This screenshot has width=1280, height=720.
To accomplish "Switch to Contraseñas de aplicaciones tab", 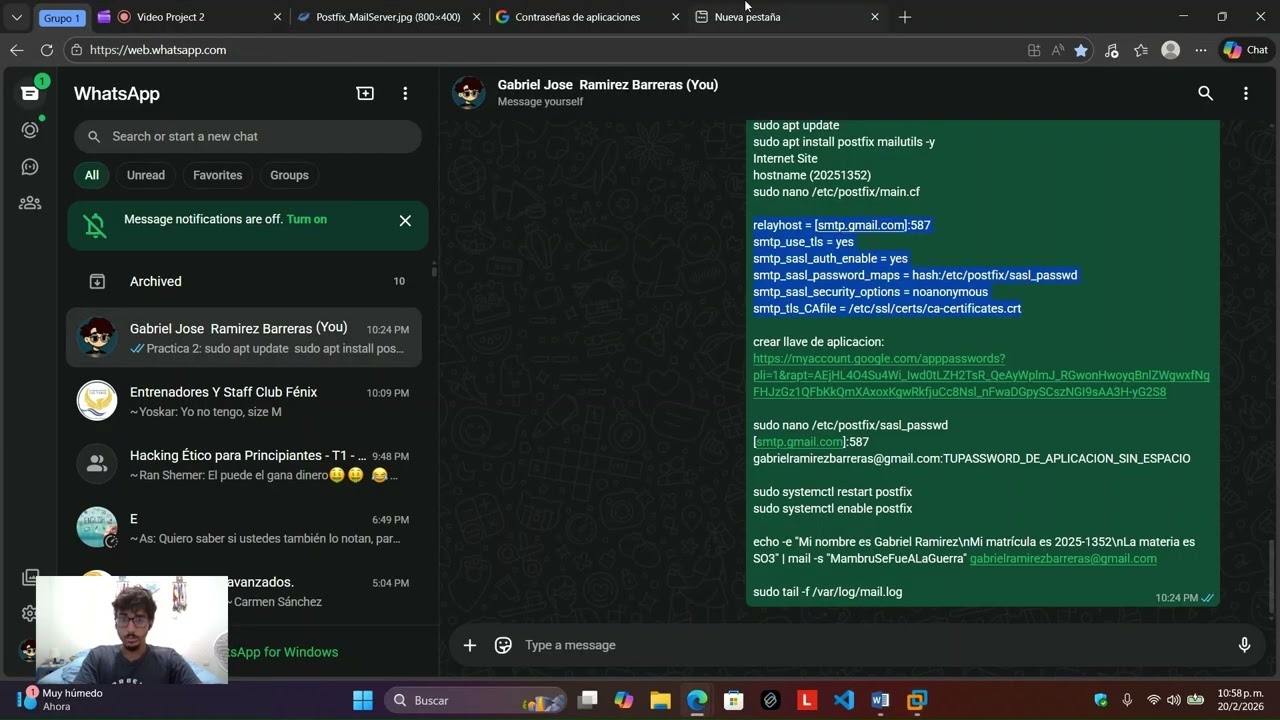I will [x=588, y=17].
